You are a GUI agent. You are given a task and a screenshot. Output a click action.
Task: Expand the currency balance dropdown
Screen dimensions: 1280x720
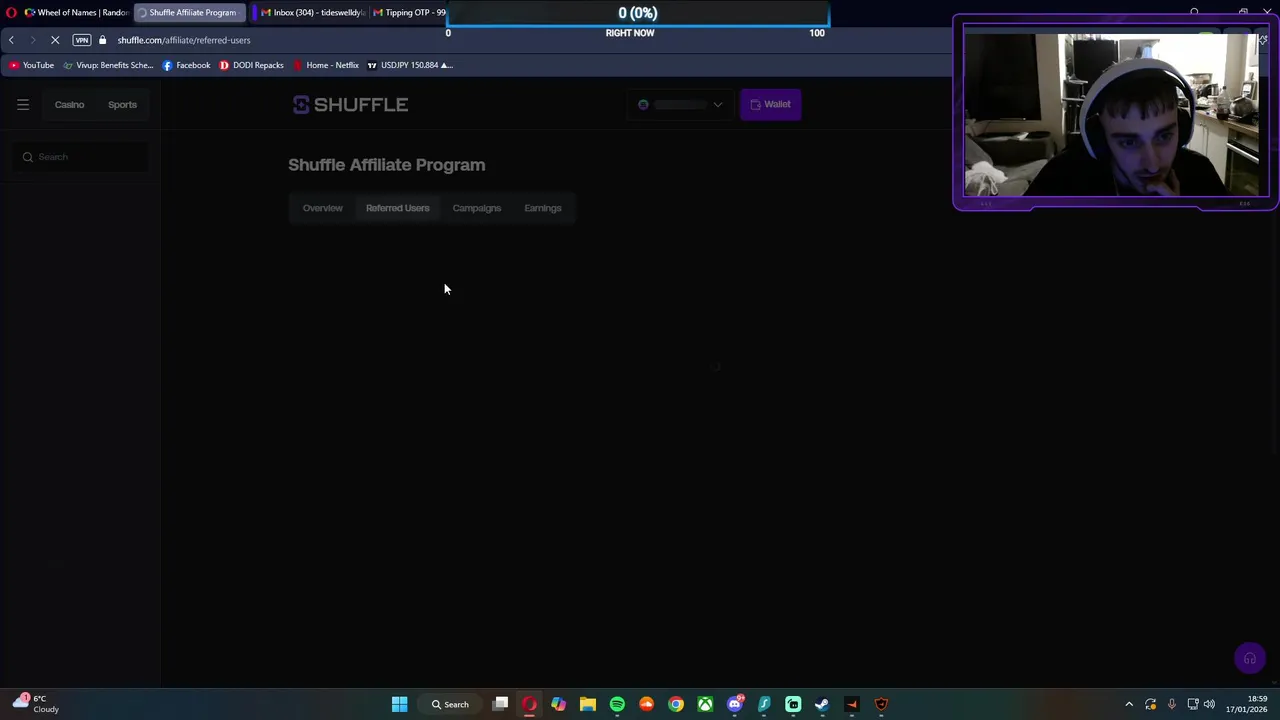point(680,104)
